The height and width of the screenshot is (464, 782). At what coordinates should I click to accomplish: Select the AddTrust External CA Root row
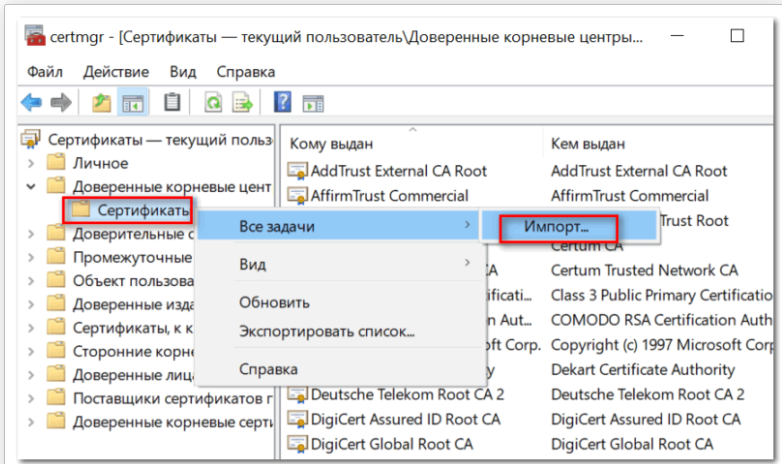tap(398, 171)
